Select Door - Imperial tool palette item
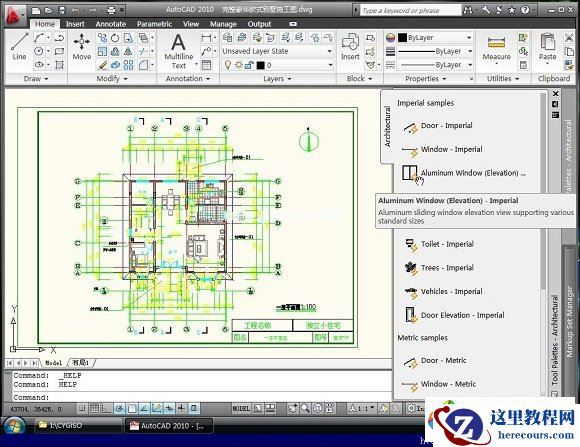Viewport: 580px width, 447px height. point(438,126)
